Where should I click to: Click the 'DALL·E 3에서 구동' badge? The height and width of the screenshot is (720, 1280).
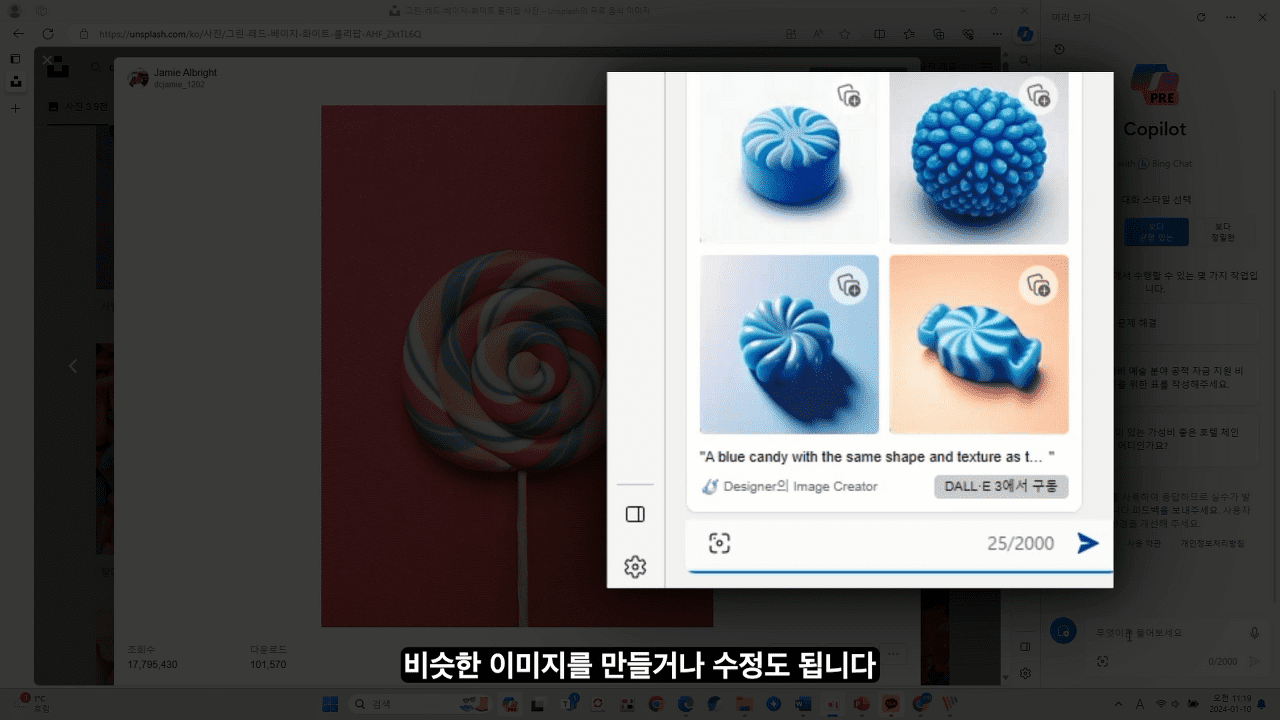click(1000, 486)
